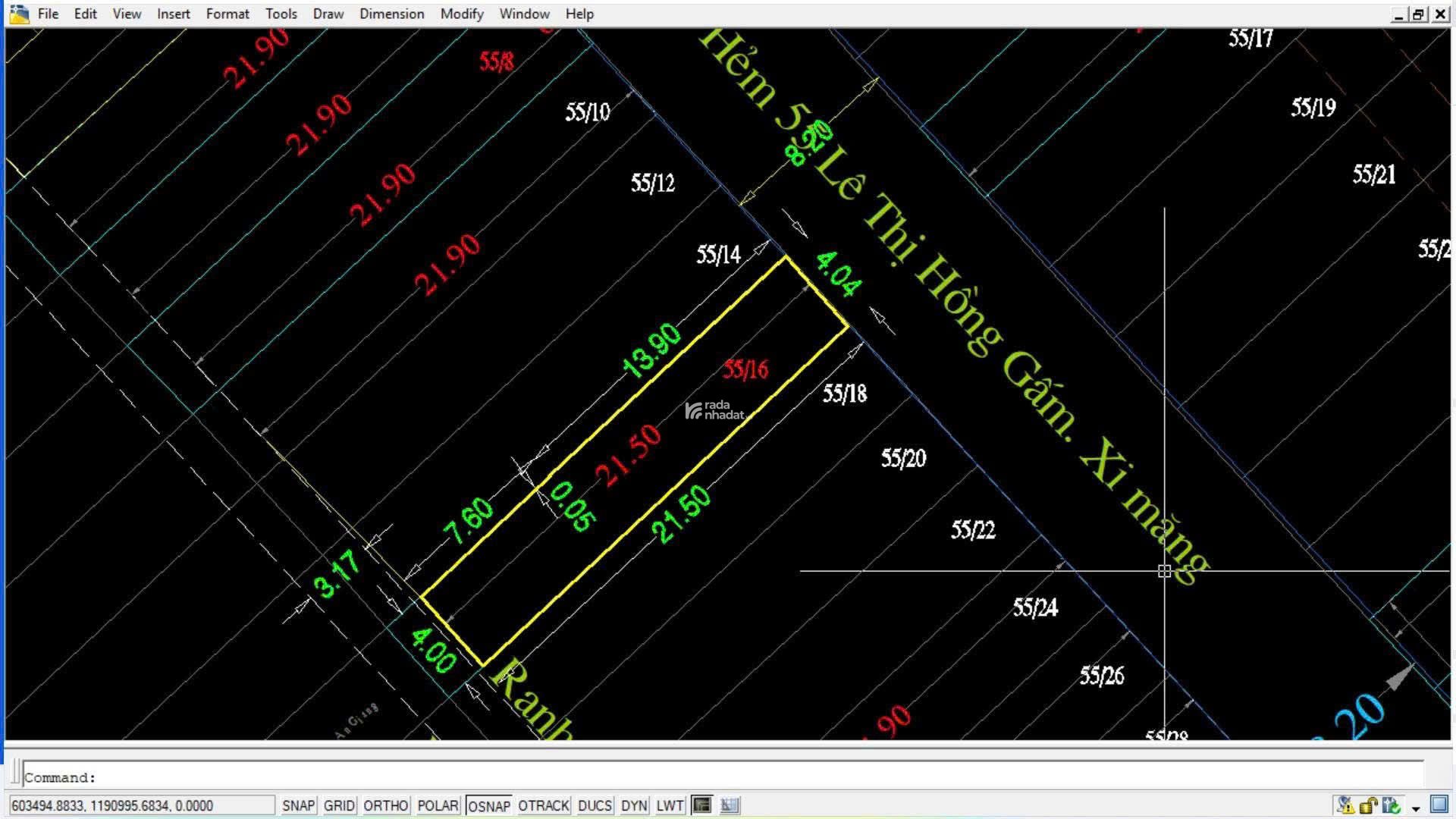Screen dimensions: 1456x819
Task: Open the Modify menu
Action: 461,13
